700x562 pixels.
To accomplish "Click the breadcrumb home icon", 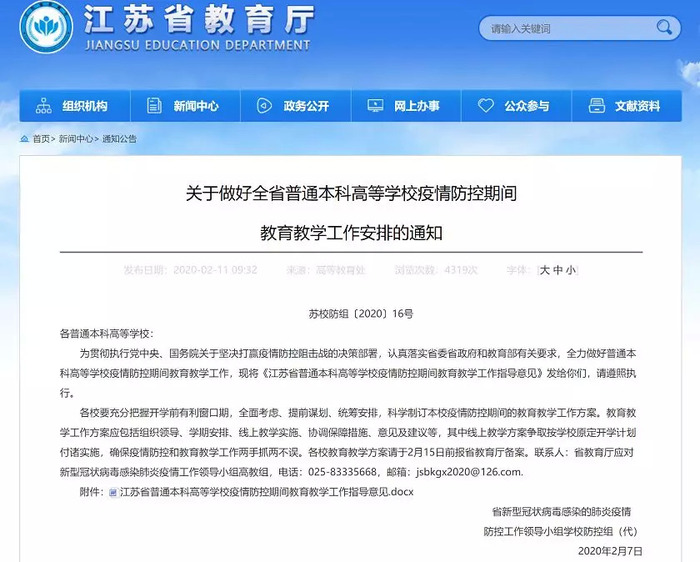I will (x=25, y=139).
